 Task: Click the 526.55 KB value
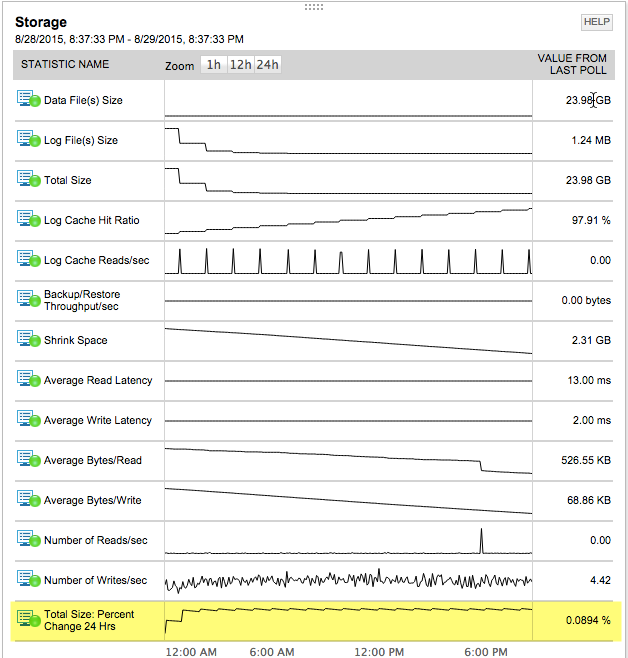click(x=586, y=460)
